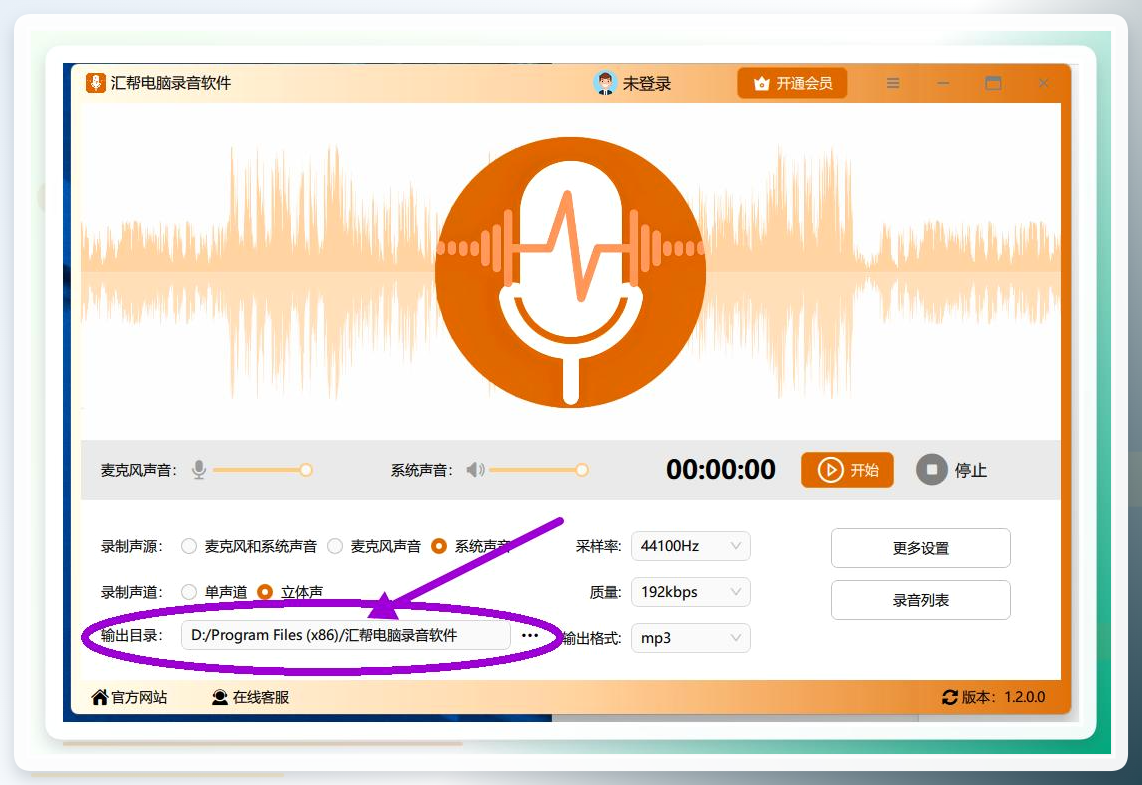
Task: Open the 录音列表 button
Action: (921, 600)
